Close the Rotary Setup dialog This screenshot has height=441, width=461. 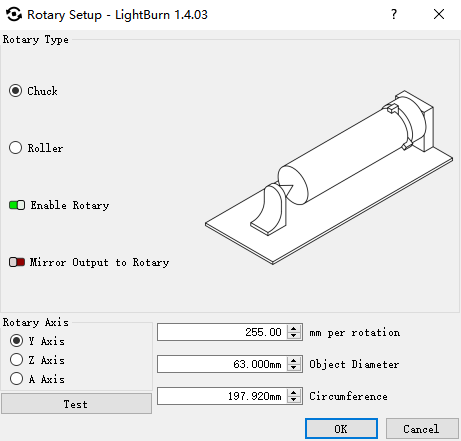click(439, 14)
